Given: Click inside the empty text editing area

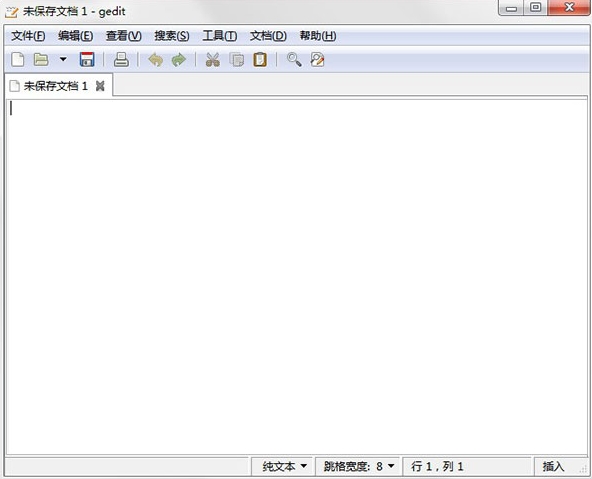Looking at the screenshot, I should pos(297,277).
